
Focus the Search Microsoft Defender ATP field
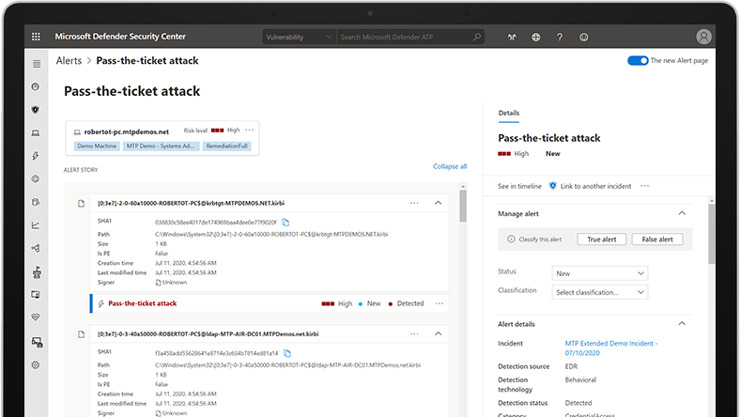pos(404,37)
